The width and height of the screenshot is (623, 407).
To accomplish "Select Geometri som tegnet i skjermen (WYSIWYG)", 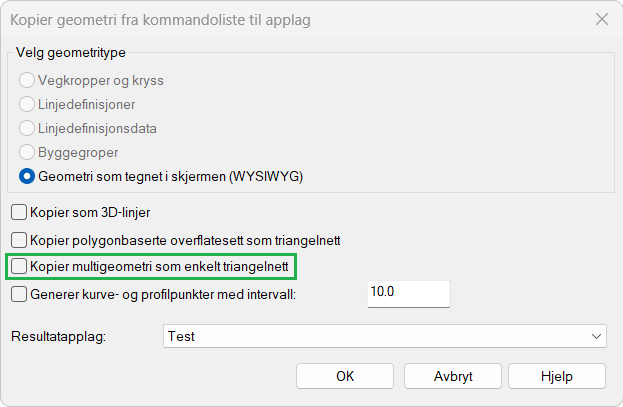I will (27, 176).
